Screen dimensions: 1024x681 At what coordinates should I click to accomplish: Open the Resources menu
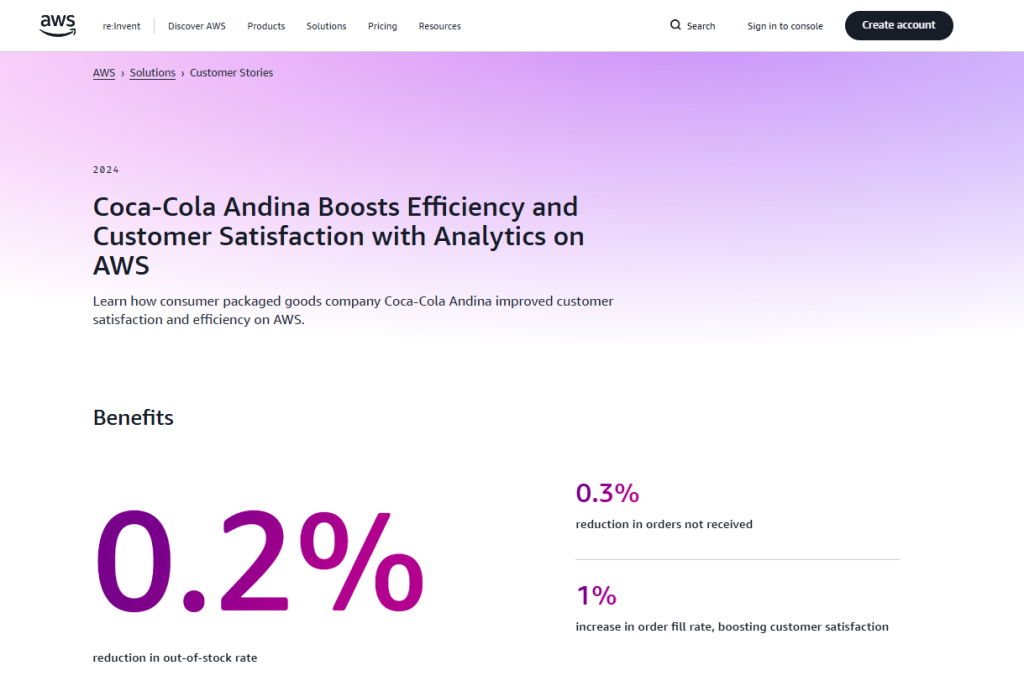tap(440, 26)
